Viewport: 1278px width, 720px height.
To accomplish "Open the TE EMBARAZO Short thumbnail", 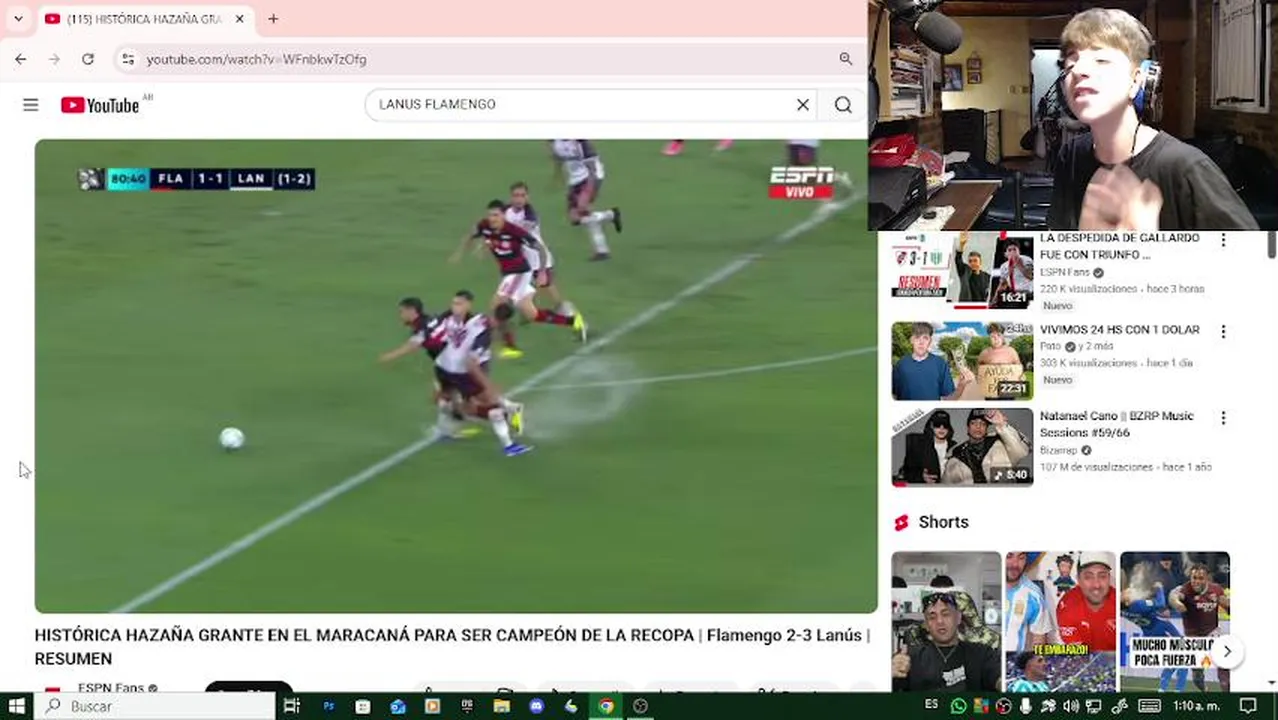I will pyautogui.click(x=1060, y=621).
